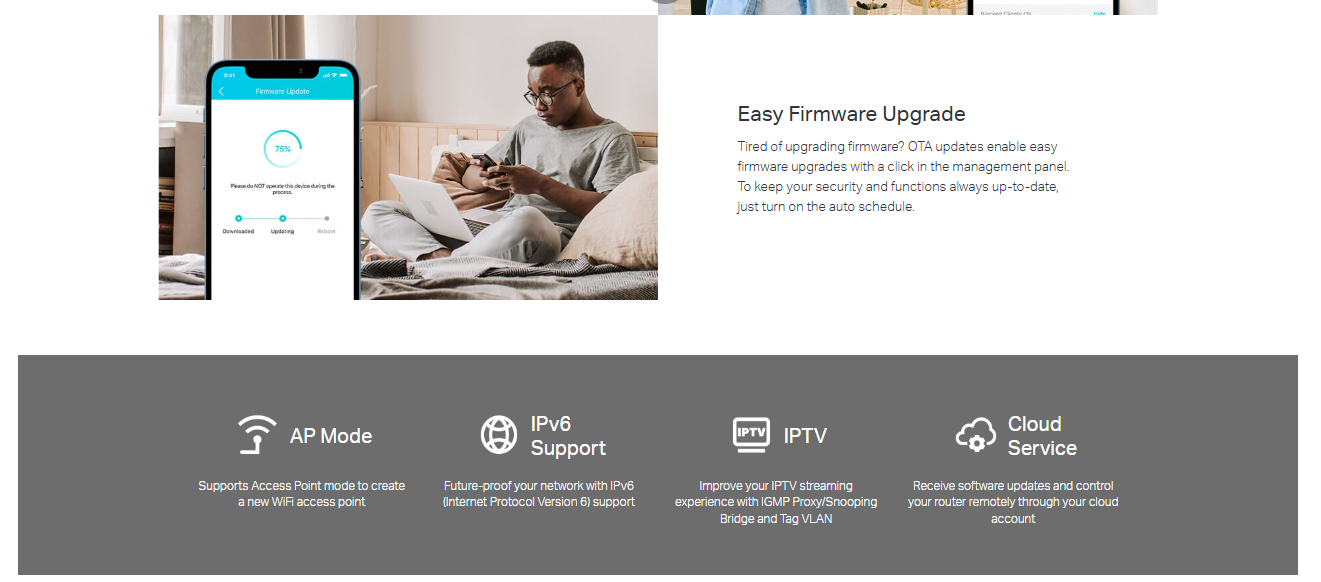1321x582 pixels.
Task: Click the Cloud Service gear-cloud icon
Action: tap(976, 435)
